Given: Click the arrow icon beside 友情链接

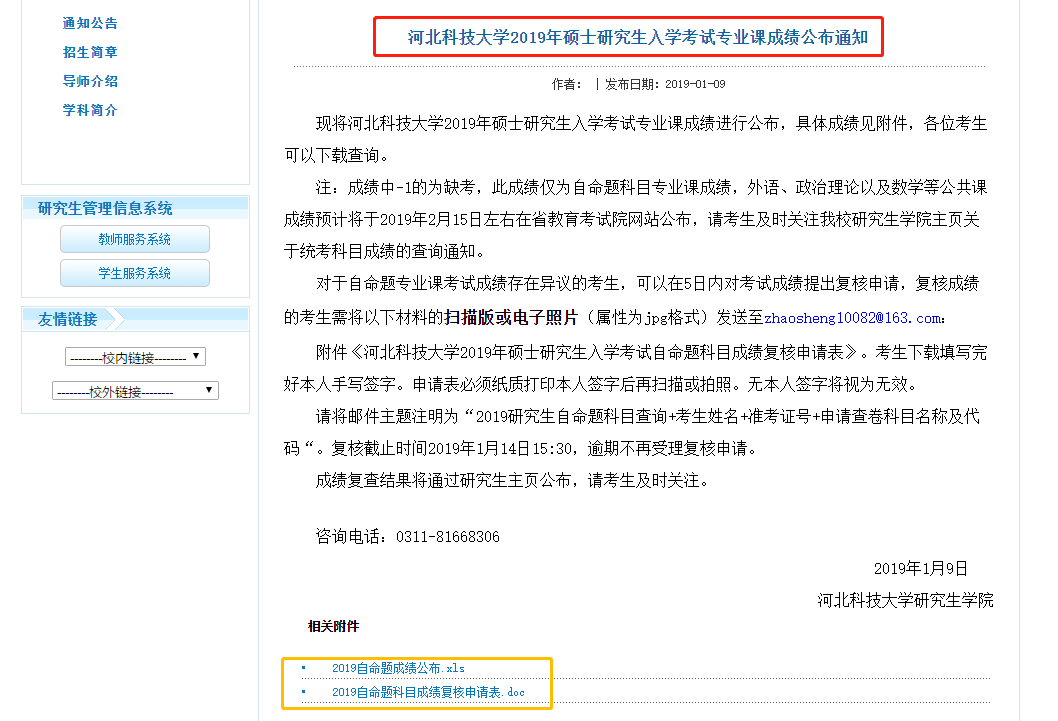Looking at the screenshot, I should tap(114, 319).
